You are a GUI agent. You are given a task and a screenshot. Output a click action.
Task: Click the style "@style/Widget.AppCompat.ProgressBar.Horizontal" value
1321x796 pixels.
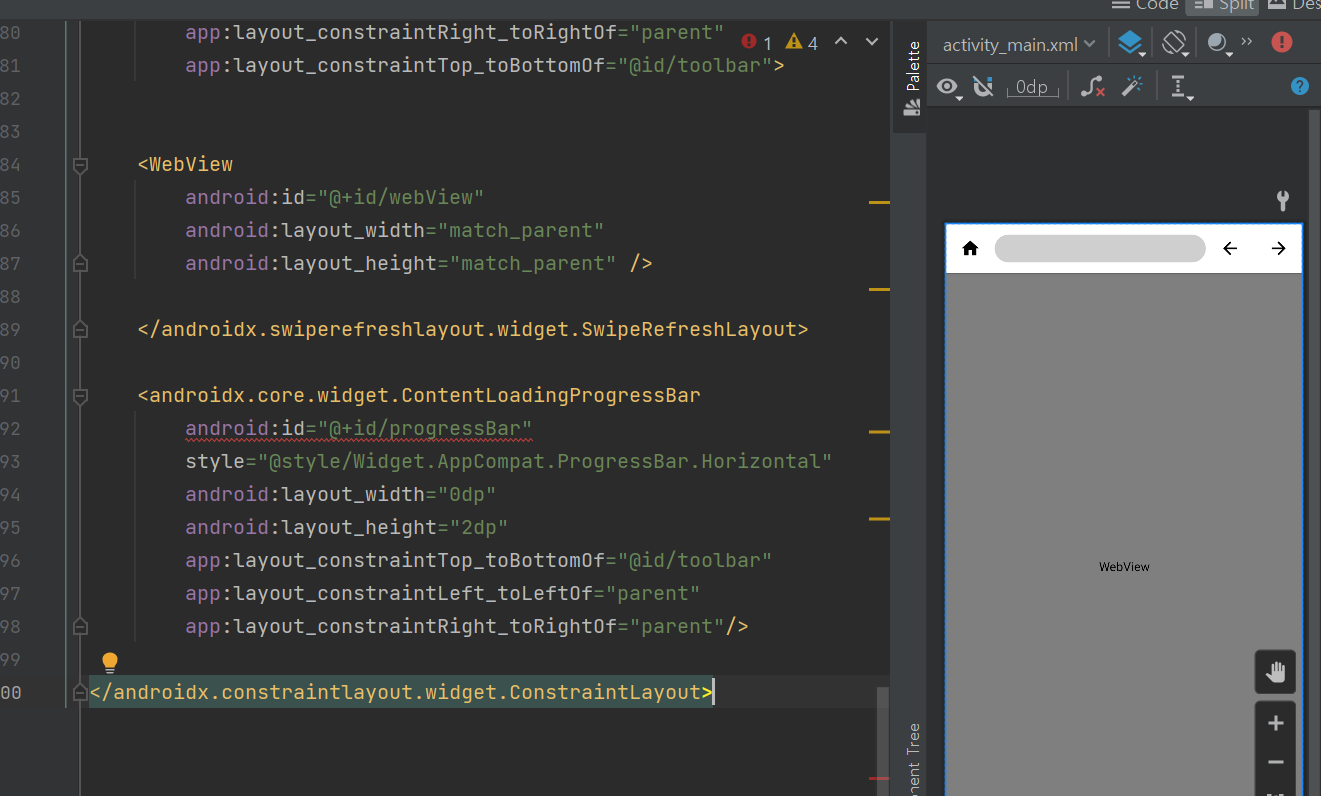point(545,462)
